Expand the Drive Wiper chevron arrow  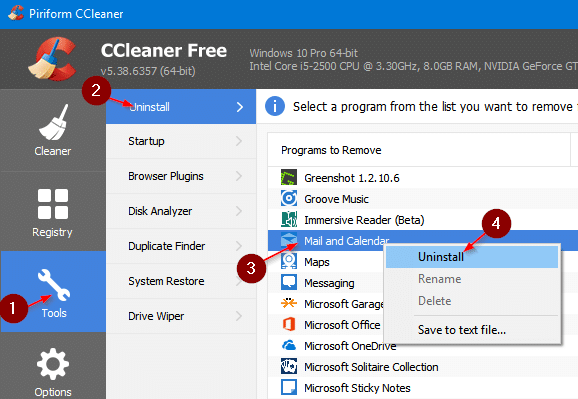pos(239,316)
